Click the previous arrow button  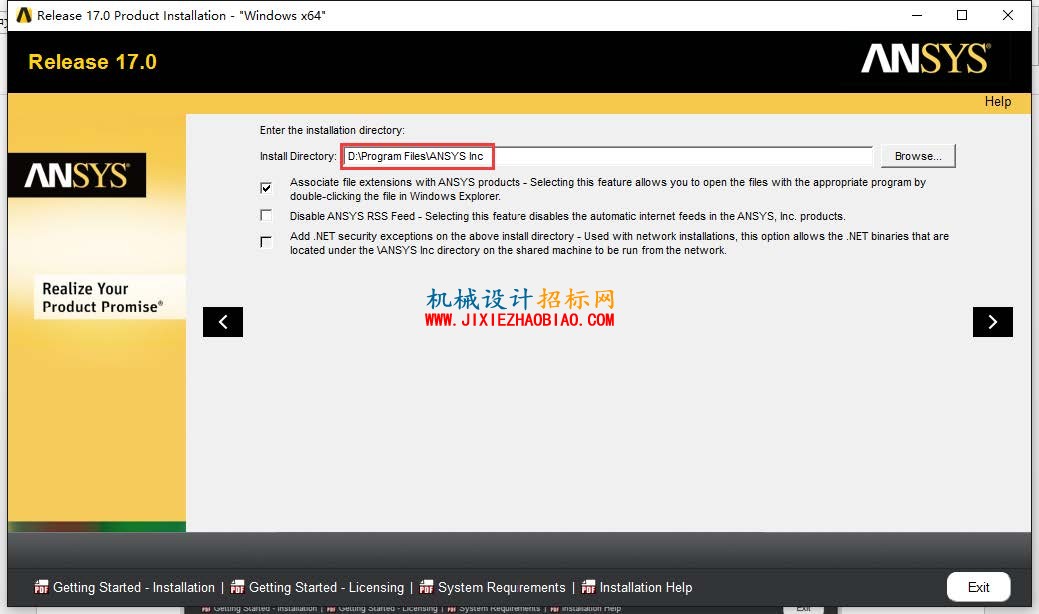223,322
